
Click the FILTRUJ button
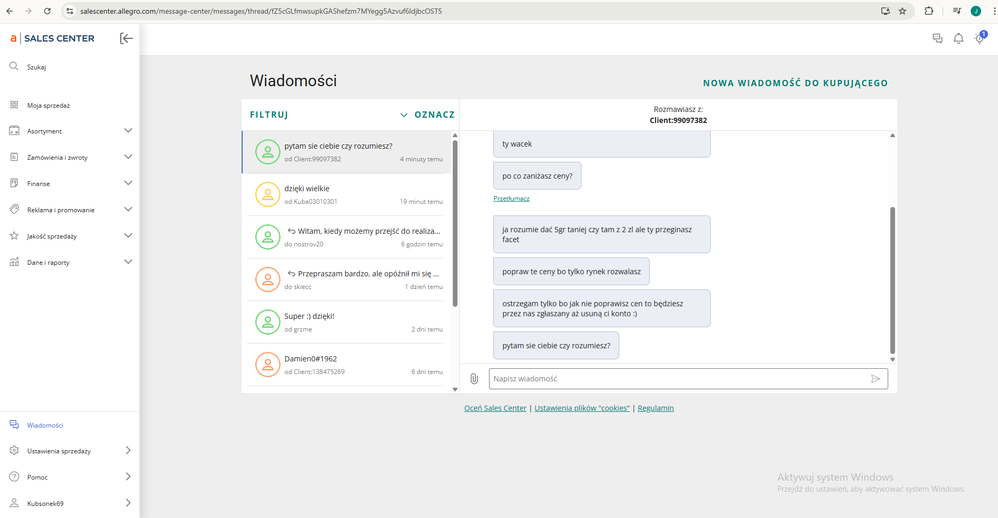coord(269,115)
